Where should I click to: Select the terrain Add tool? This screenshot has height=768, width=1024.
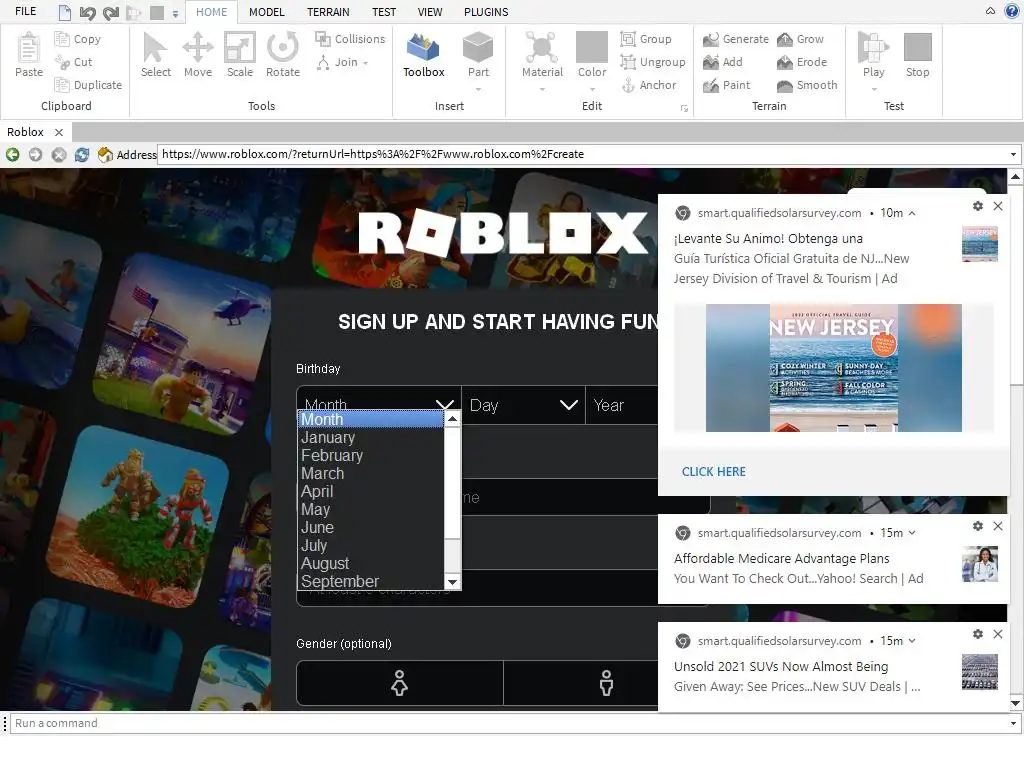722,62
